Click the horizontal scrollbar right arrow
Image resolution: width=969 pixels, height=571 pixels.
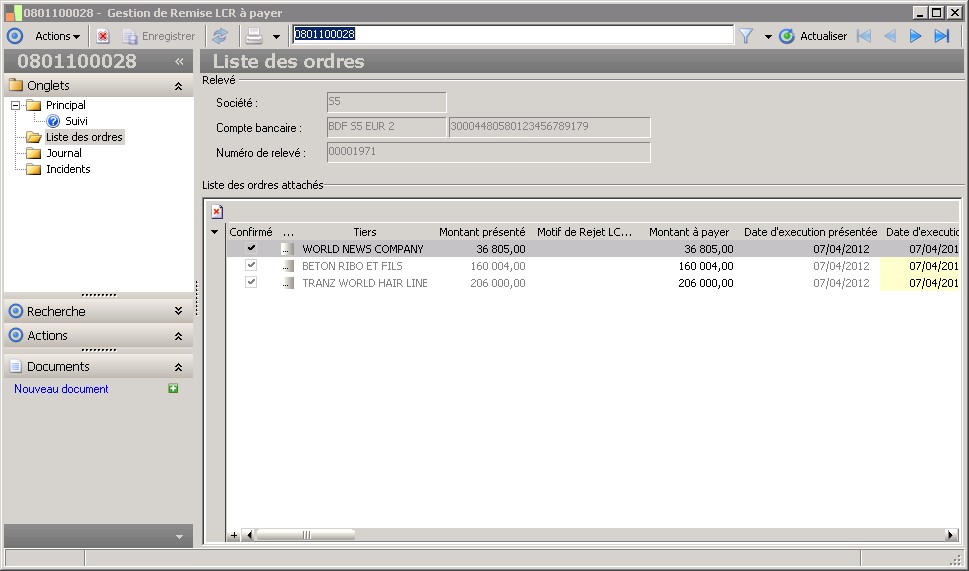tap(951, 535)
